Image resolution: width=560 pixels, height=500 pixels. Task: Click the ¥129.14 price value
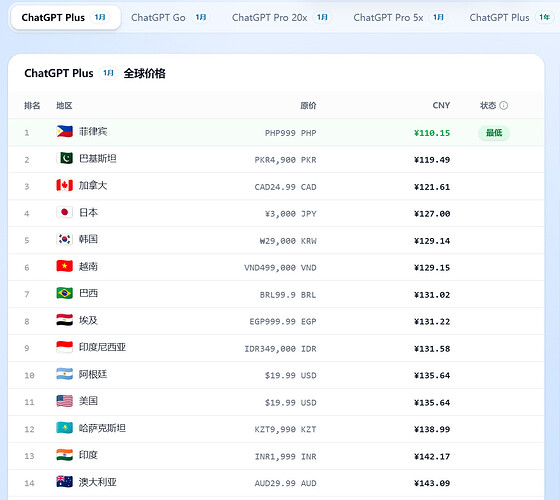pyautogui.click(x=432, y=241)
